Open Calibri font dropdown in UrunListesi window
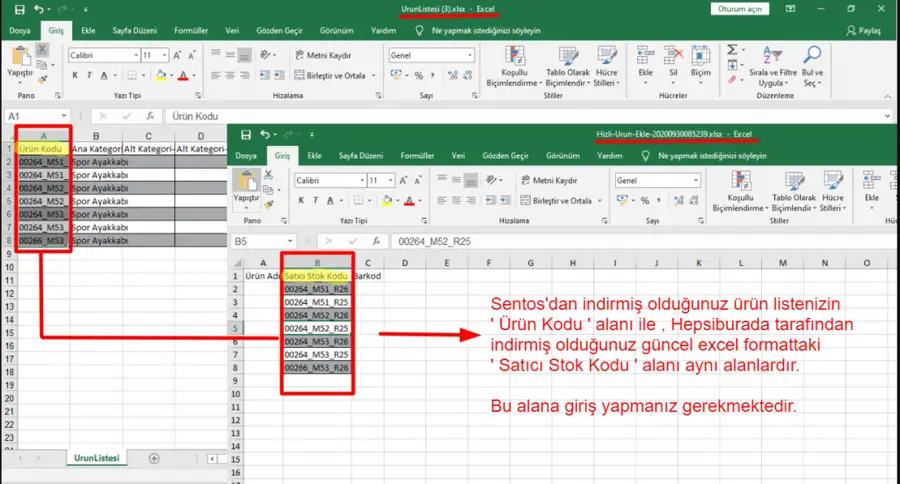 point(136,55)
